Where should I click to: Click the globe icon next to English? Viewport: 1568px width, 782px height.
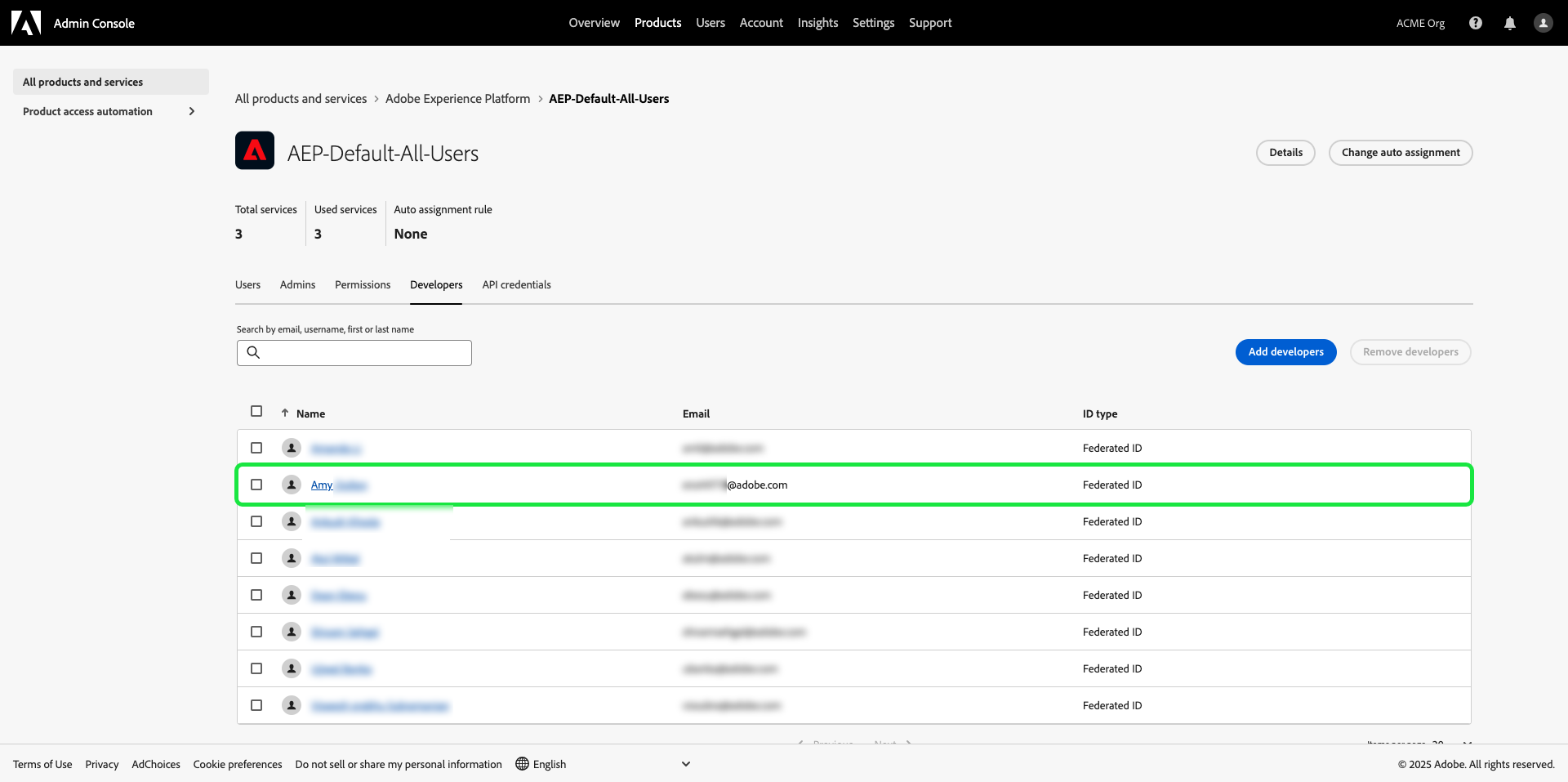523,764
